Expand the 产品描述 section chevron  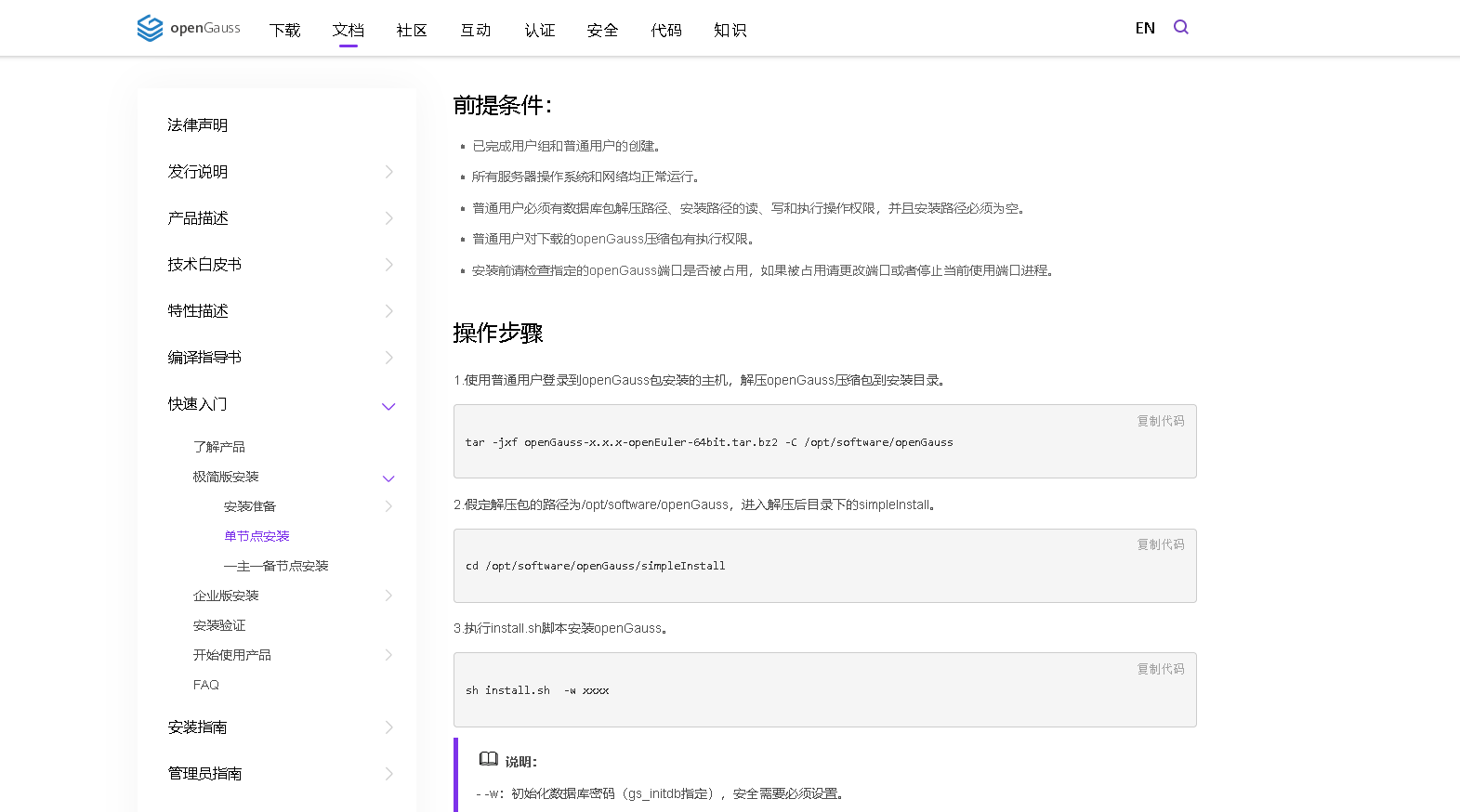click(389, 218)
